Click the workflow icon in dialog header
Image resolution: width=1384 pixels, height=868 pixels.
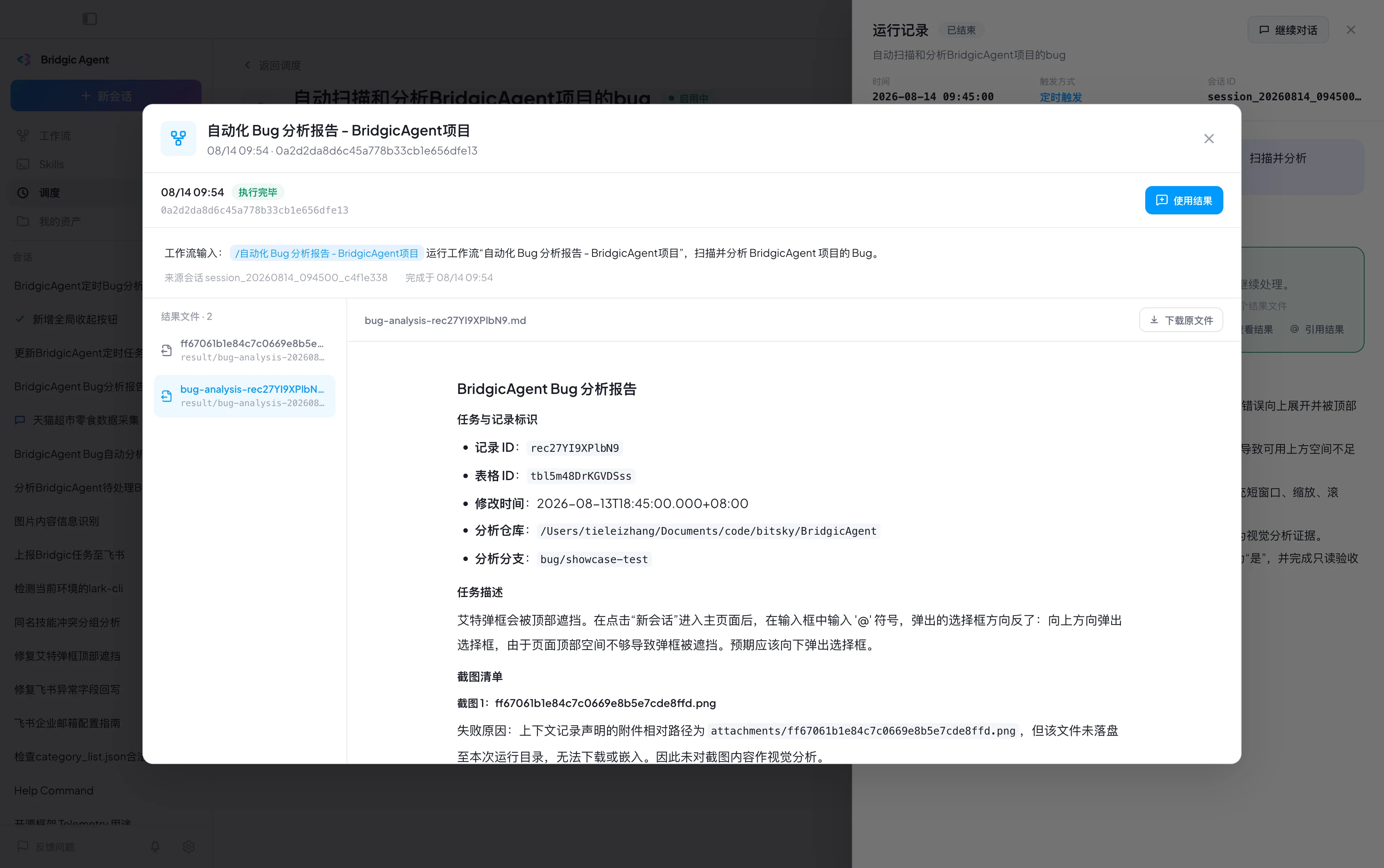coord(178,138)
